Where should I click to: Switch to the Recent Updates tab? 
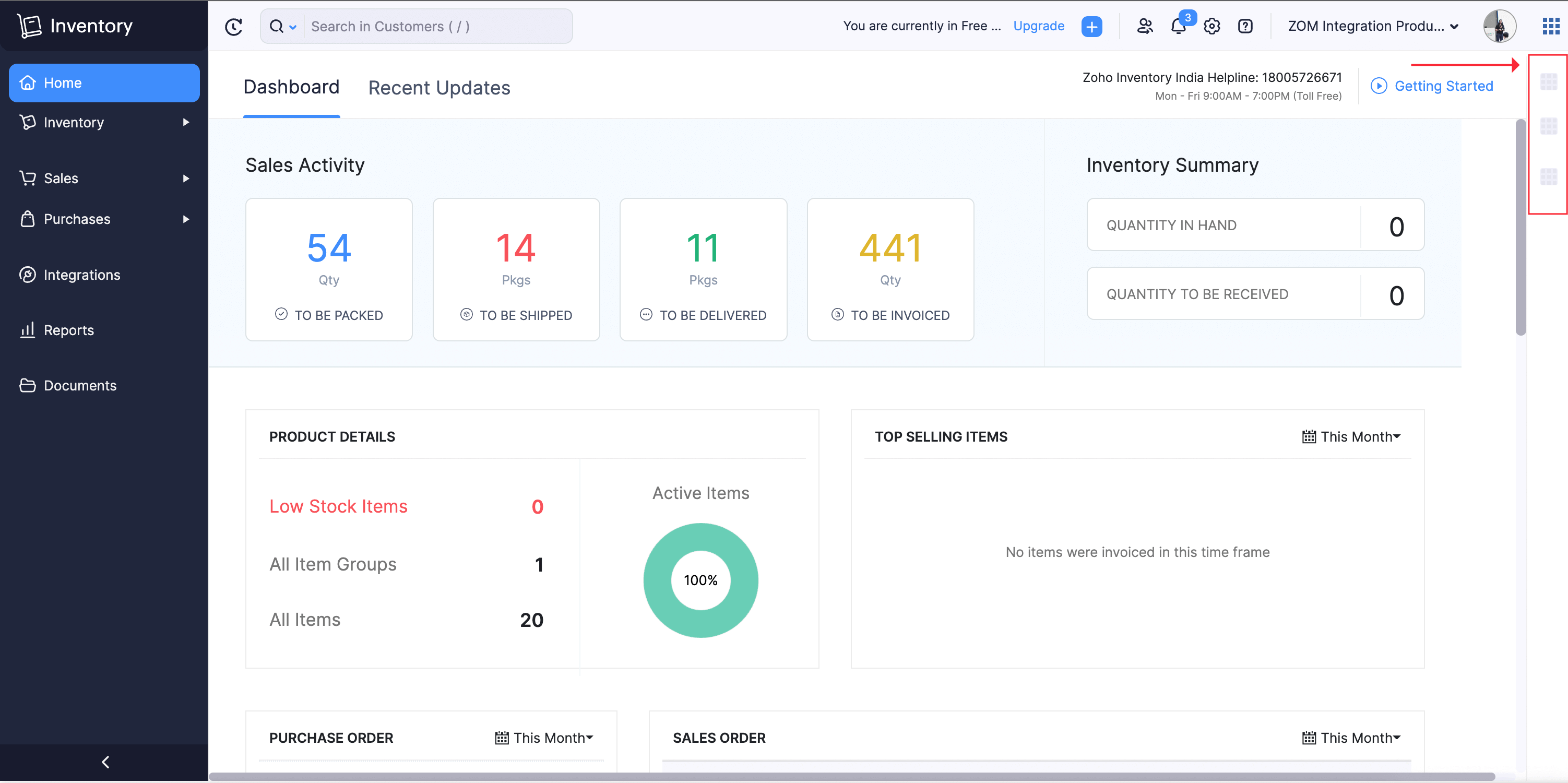[x=439, y=88]
